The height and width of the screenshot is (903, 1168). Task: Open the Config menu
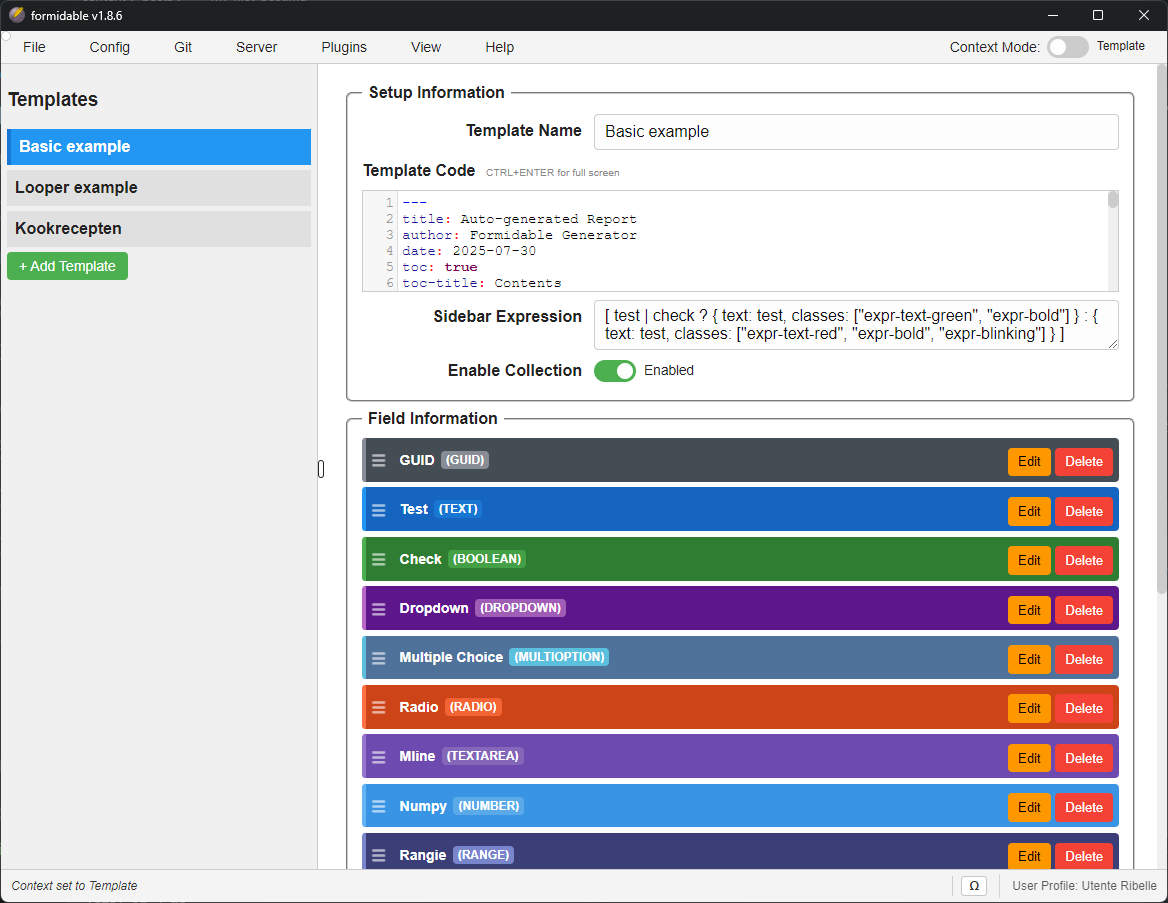(110, 47)
